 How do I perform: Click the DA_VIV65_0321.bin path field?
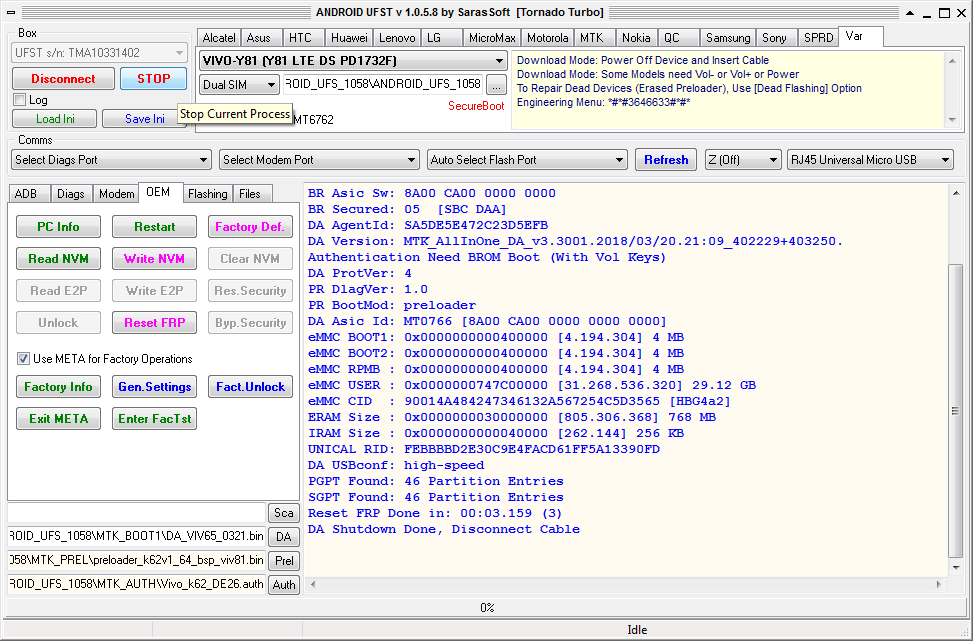pyautogui.click(x=137, y=536)
